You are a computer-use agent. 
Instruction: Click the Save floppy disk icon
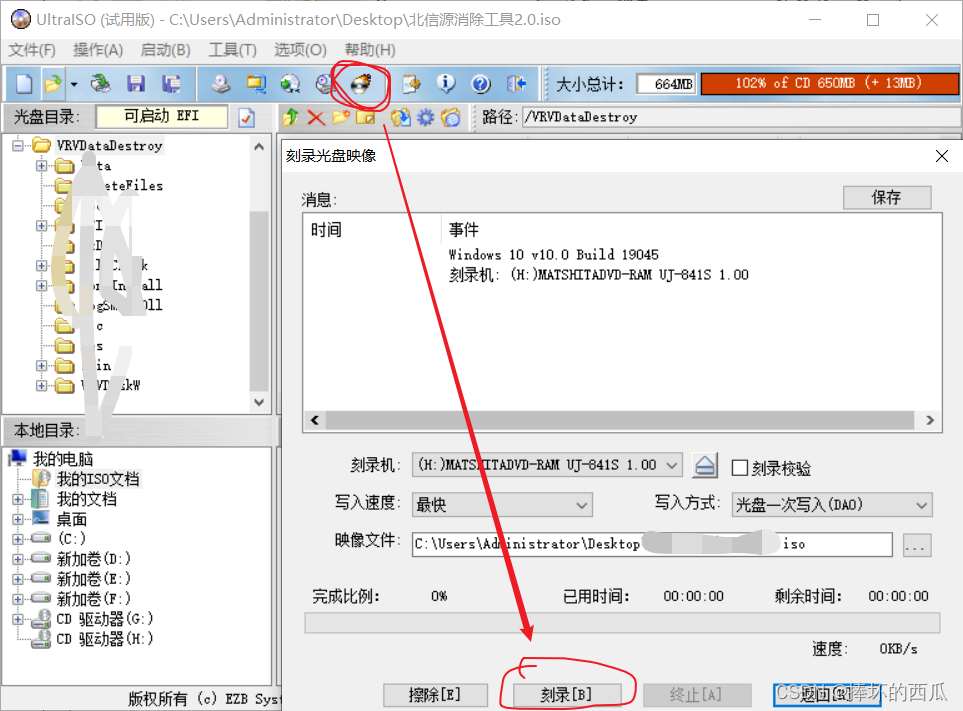coord(136,84)
